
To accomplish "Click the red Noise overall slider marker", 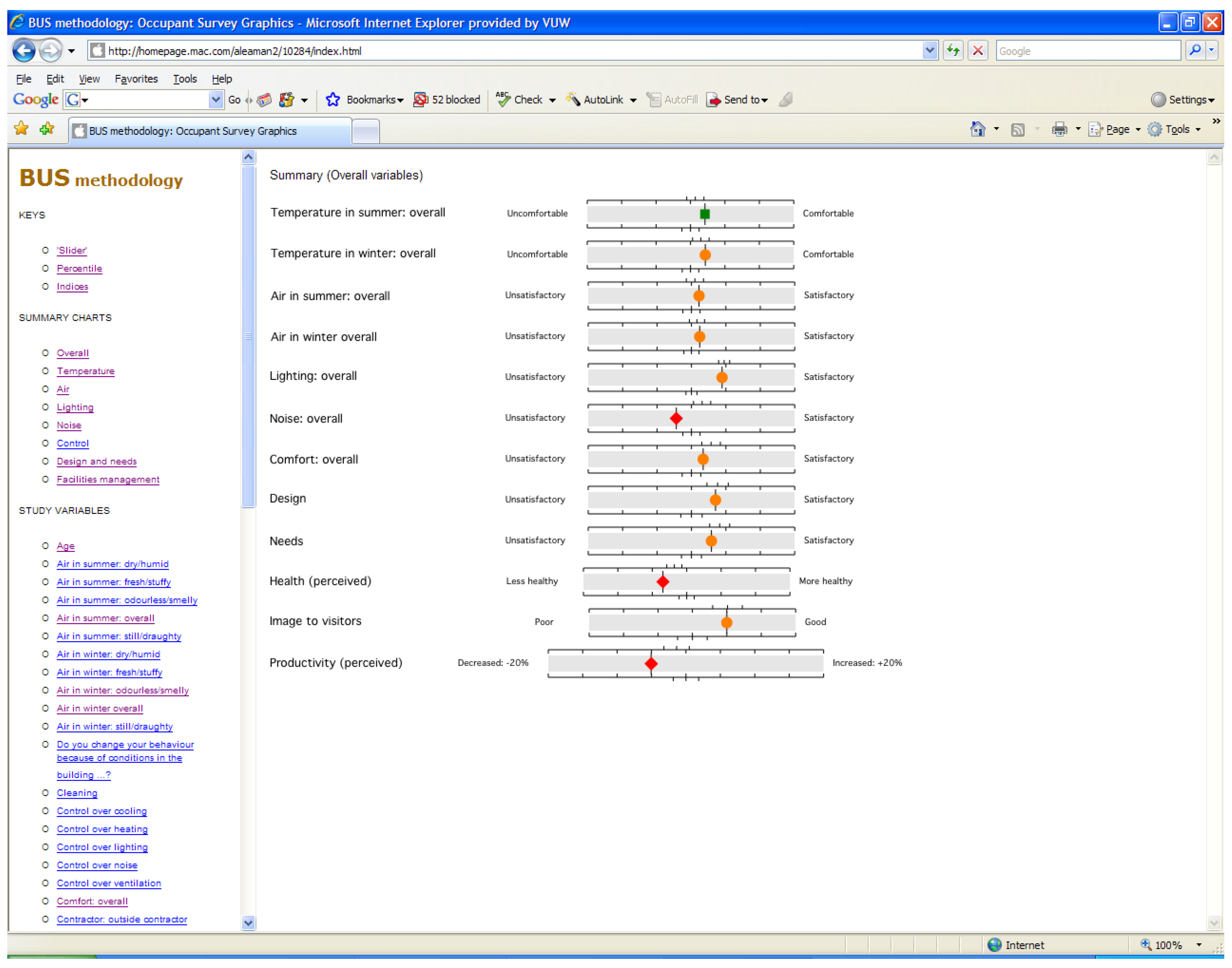I will (676, 418).
